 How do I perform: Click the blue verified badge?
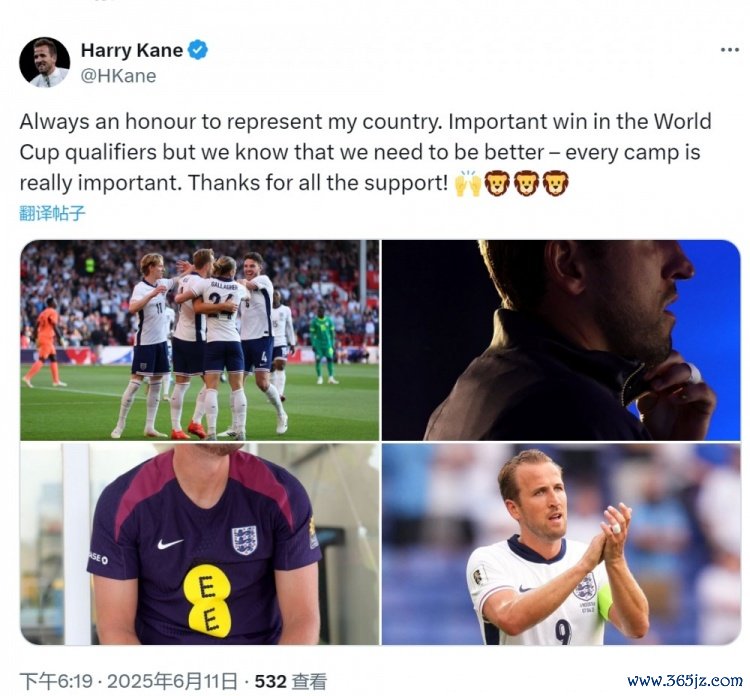tap(198, 50)
